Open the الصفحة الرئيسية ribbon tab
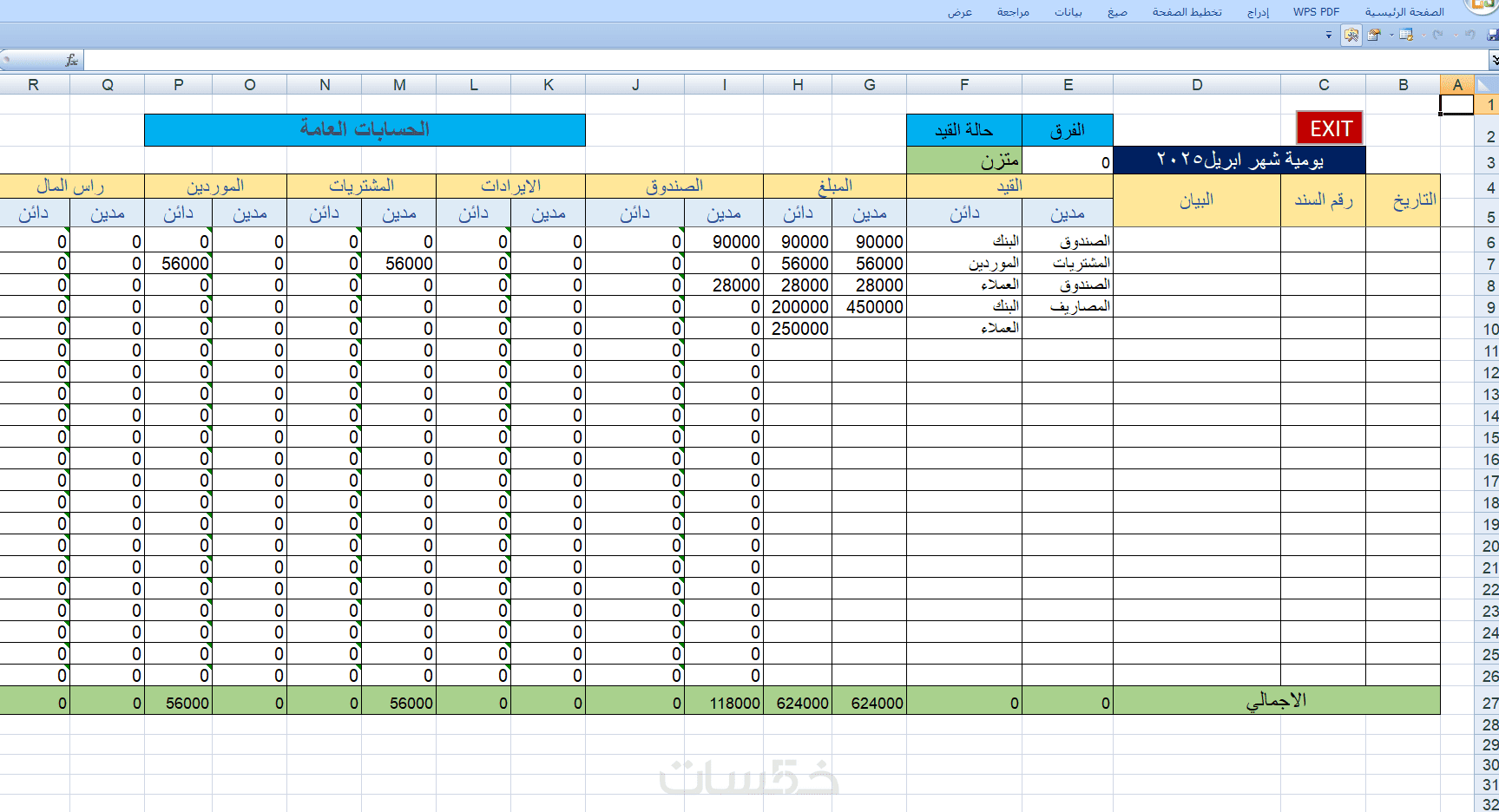 [x=1404, y=11]
